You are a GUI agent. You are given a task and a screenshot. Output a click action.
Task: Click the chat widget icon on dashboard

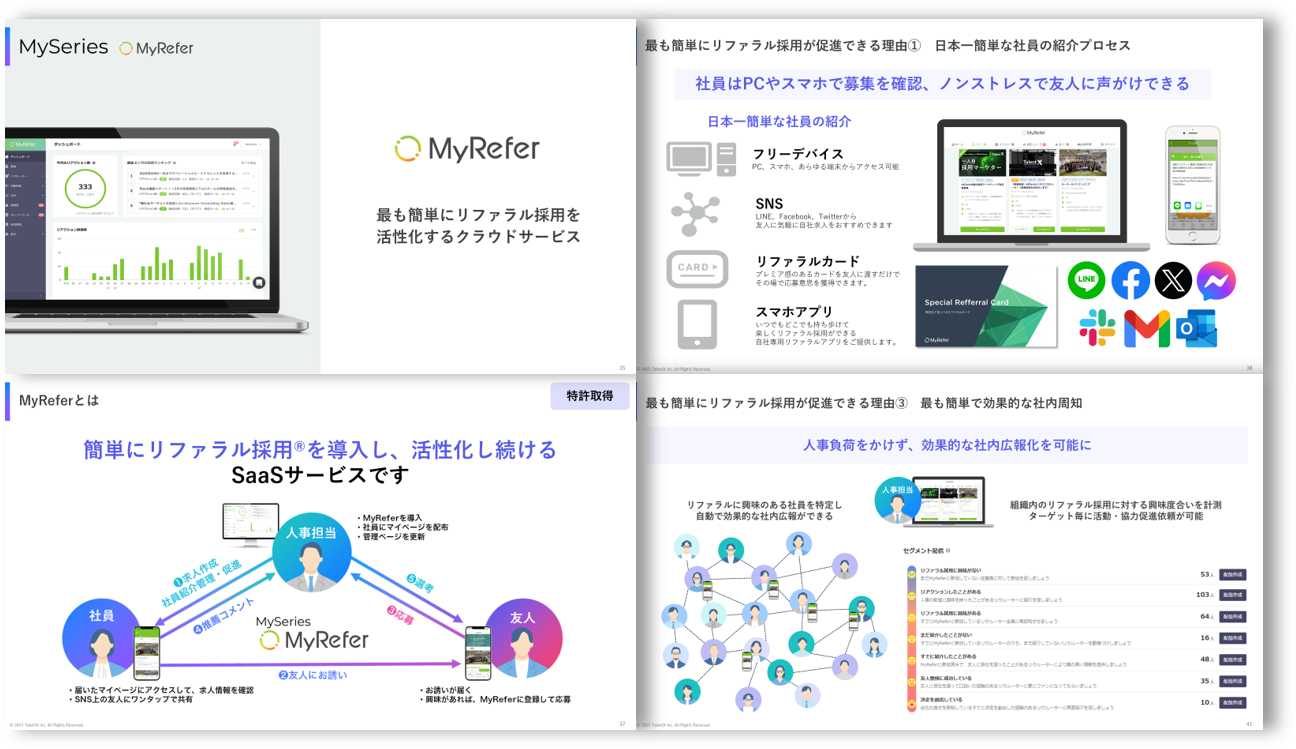pyautogui.click(x=259, y=283)
